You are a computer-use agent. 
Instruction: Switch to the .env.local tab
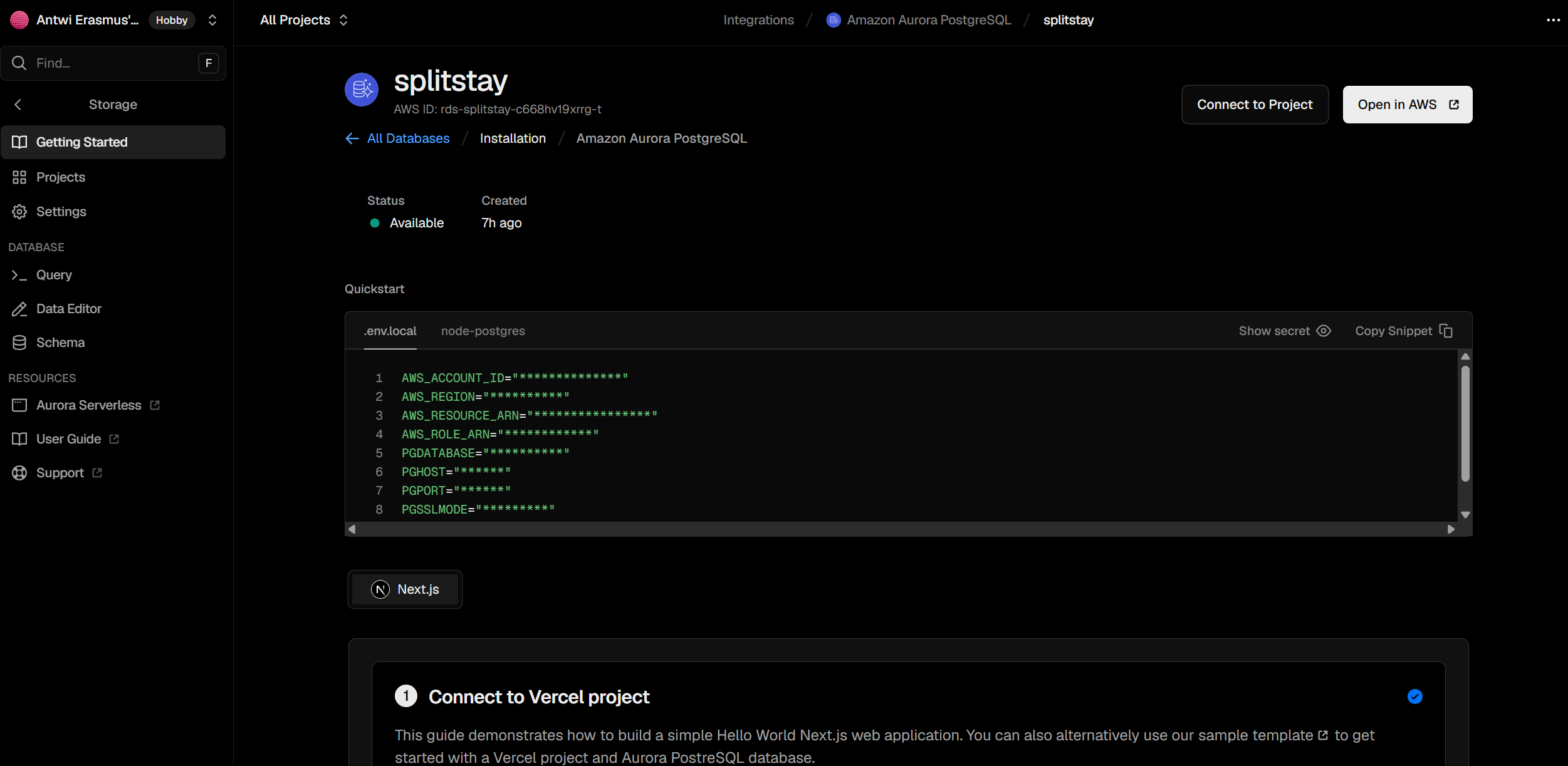point(390,331)
